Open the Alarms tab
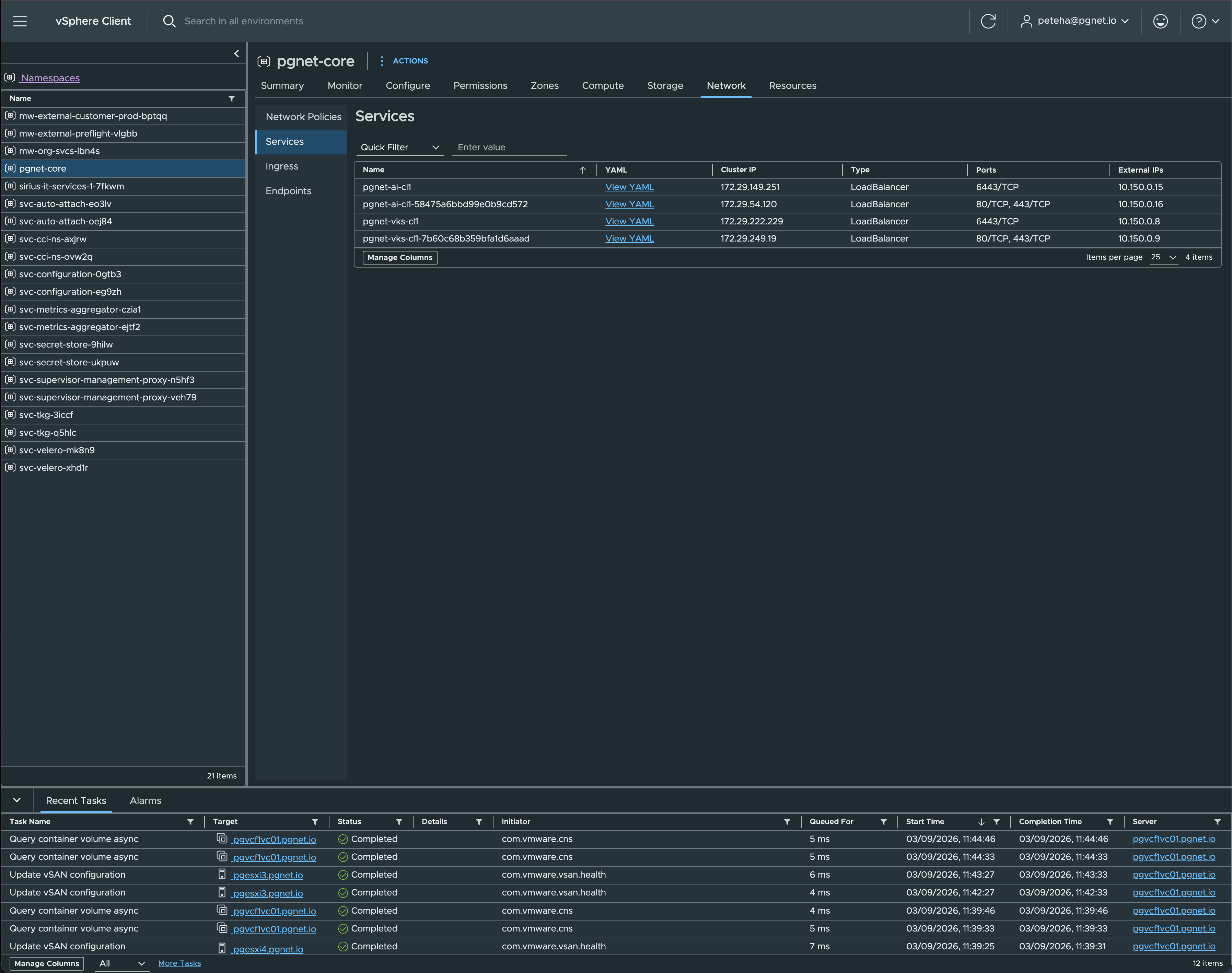The width and height of the screenshot is (1232, 973). tap(145, 800)
